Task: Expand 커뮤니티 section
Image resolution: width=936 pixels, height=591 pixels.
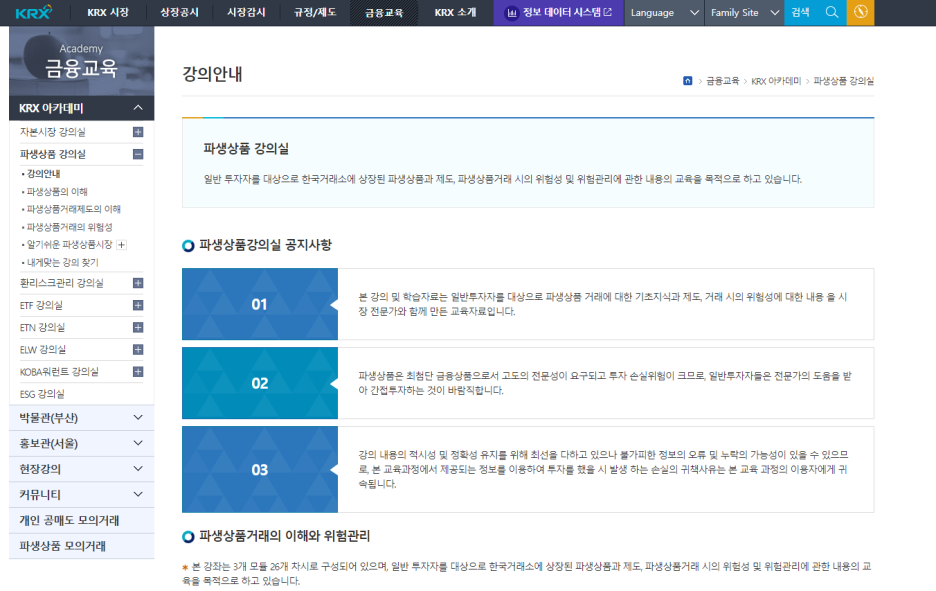Action: (x=82, y=495)
